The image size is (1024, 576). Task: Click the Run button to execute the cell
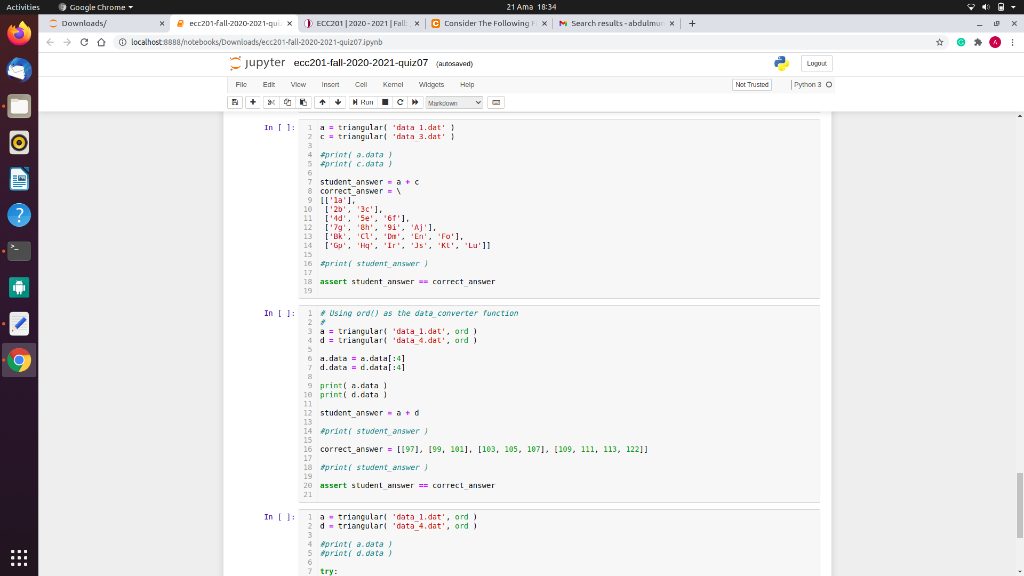pyautogui.click(x=364, y=101)
